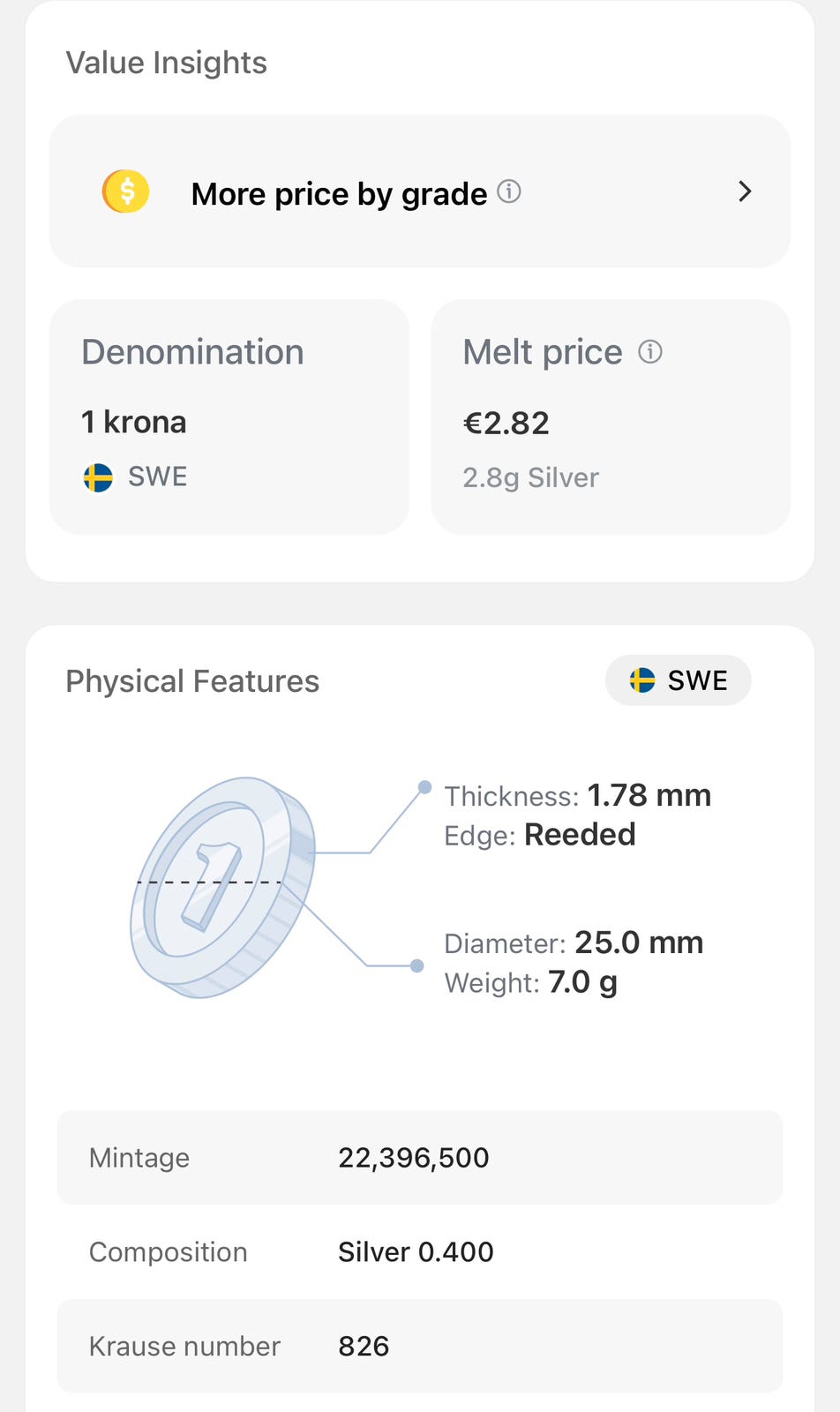Tap the Value Insights heading
840x1412 pixels.
(166, 63)
